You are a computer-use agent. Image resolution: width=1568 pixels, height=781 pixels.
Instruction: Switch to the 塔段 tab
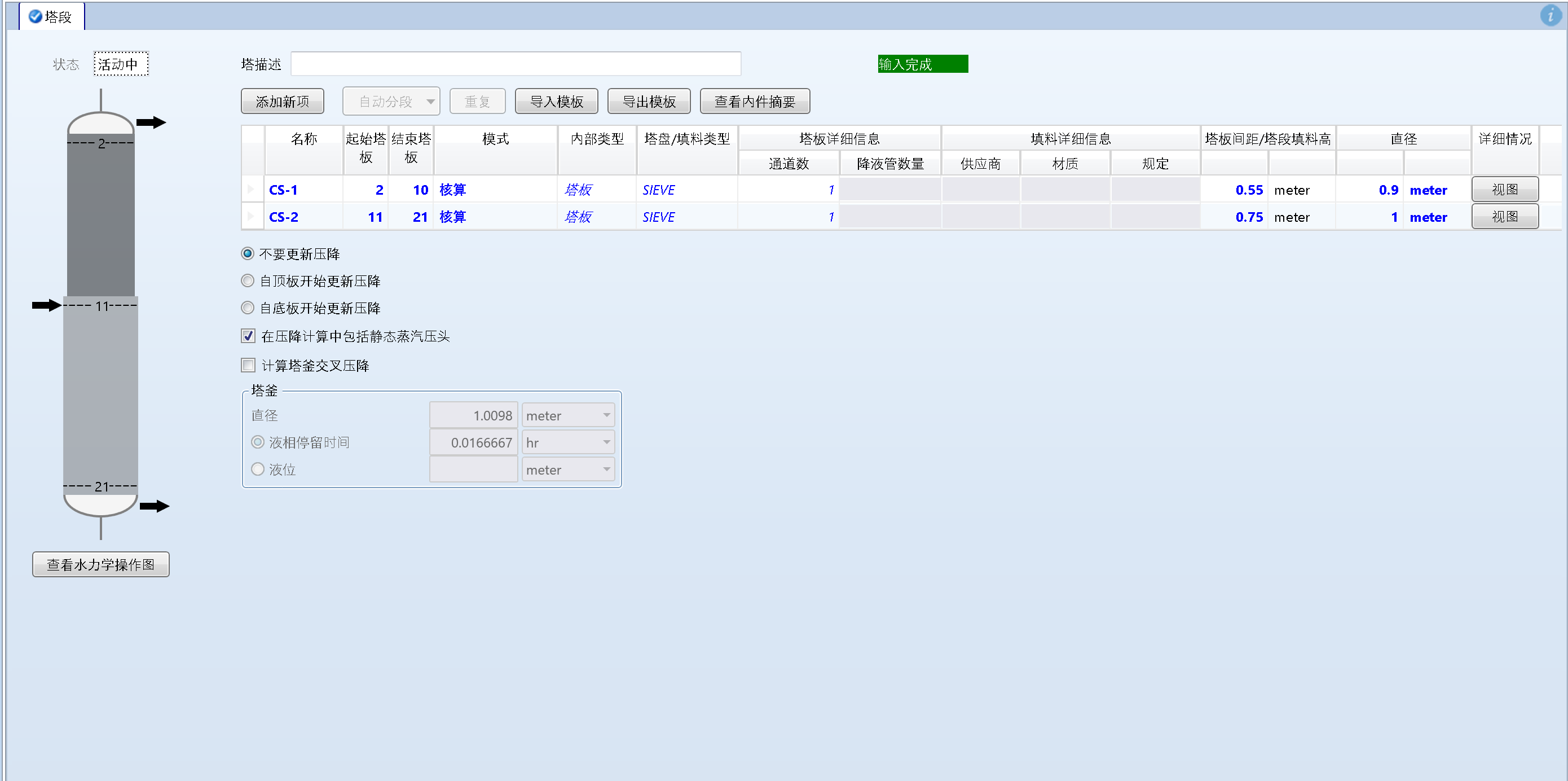tap(51, 16)
